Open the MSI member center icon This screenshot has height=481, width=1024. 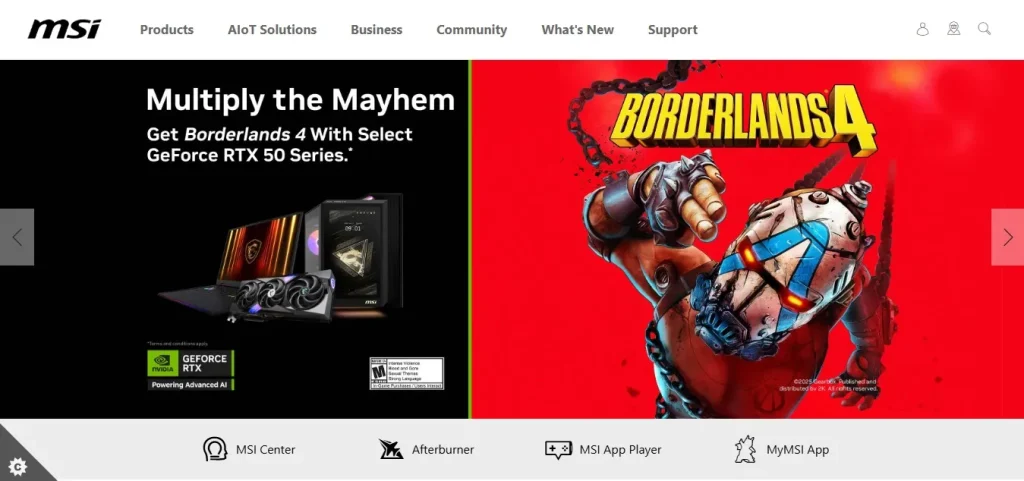point(953,29)
